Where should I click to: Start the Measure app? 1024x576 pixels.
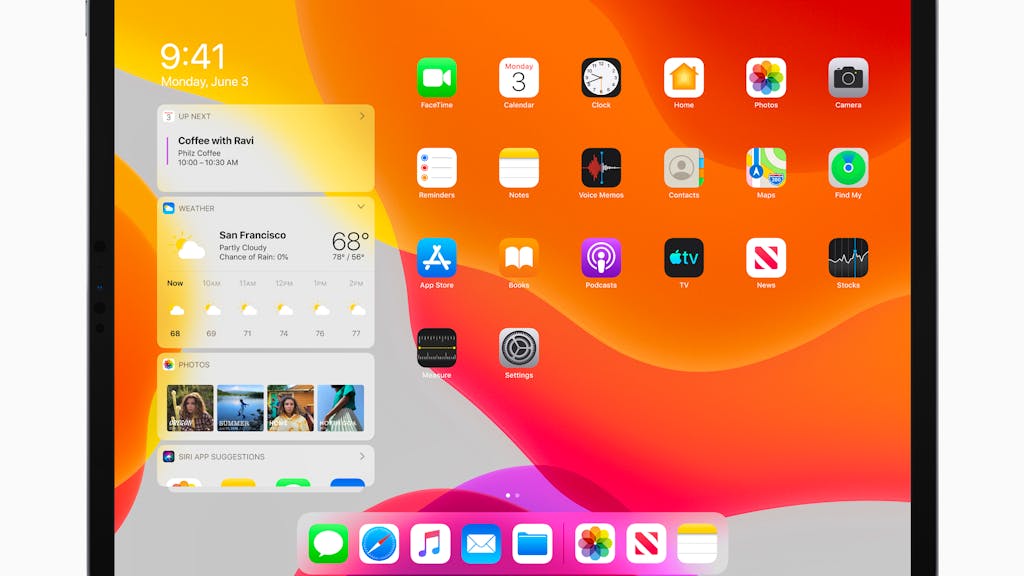[437, 346]
